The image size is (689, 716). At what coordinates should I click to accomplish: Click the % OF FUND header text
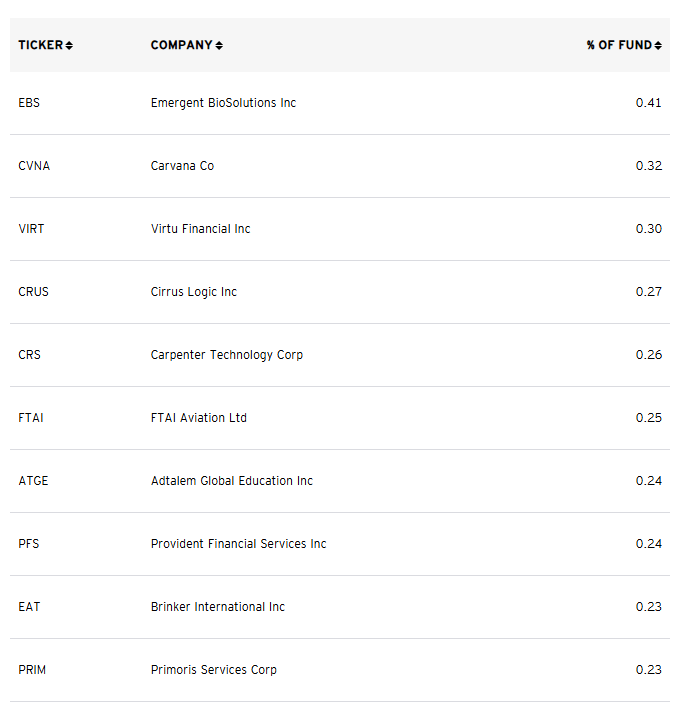pos(619,45)
